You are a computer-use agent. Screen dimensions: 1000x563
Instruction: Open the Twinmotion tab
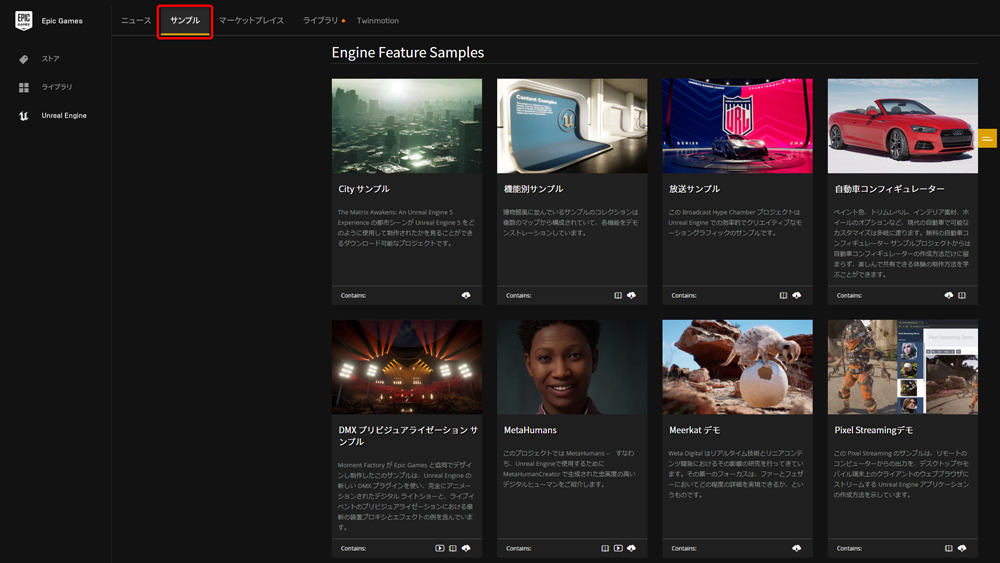(x=378, y=20)
